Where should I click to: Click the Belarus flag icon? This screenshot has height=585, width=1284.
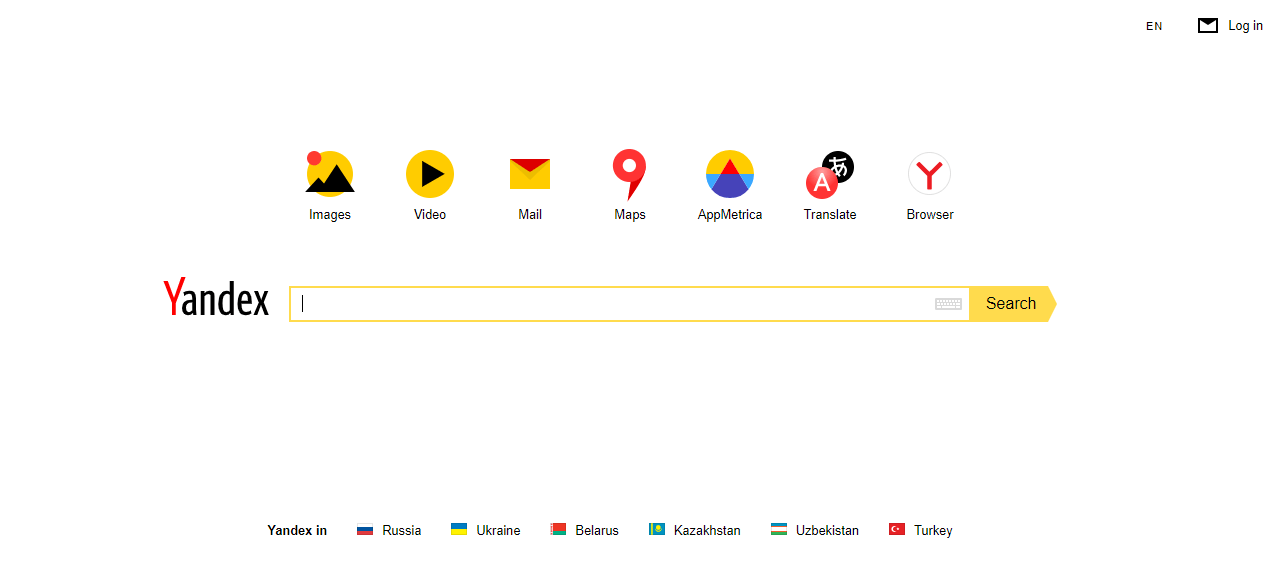coord(558,530)
